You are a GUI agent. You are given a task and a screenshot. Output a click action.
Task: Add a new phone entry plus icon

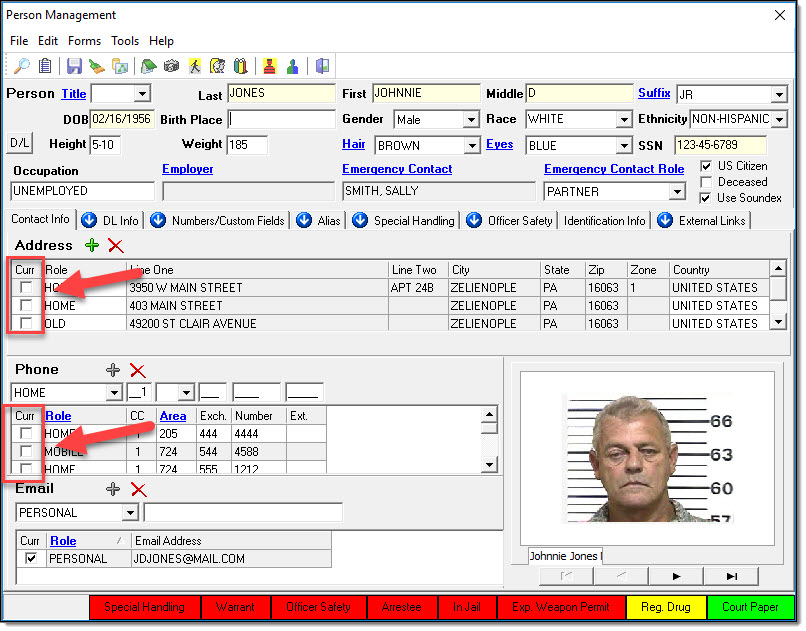pyautogui.click(x=113, y=370)
